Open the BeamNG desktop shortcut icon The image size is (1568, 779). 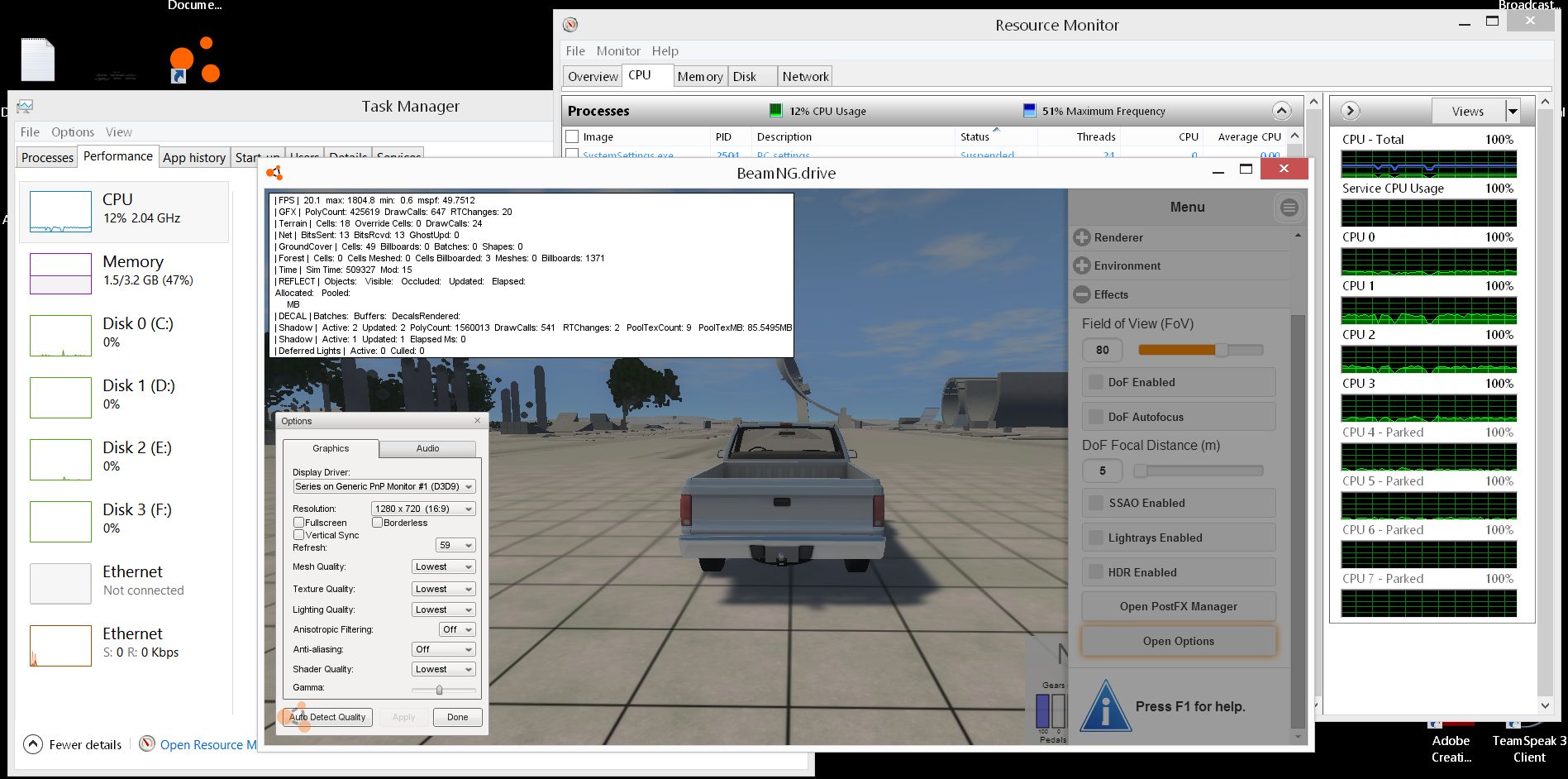(x=195, y=60)
